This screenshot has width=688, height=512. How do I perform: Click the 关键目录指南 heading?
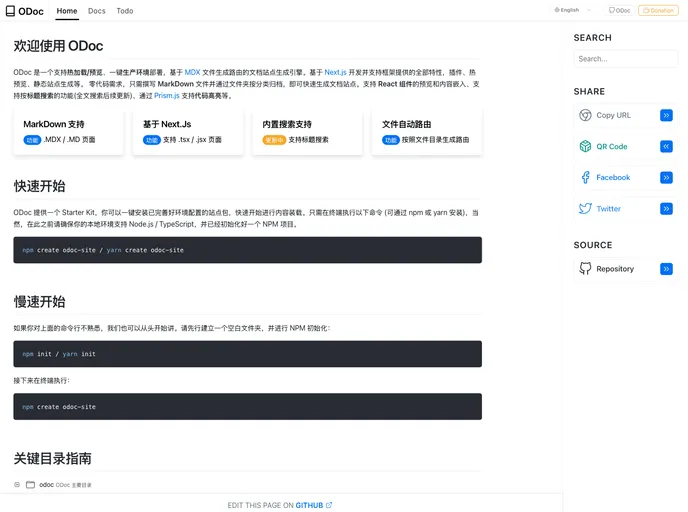53,458
